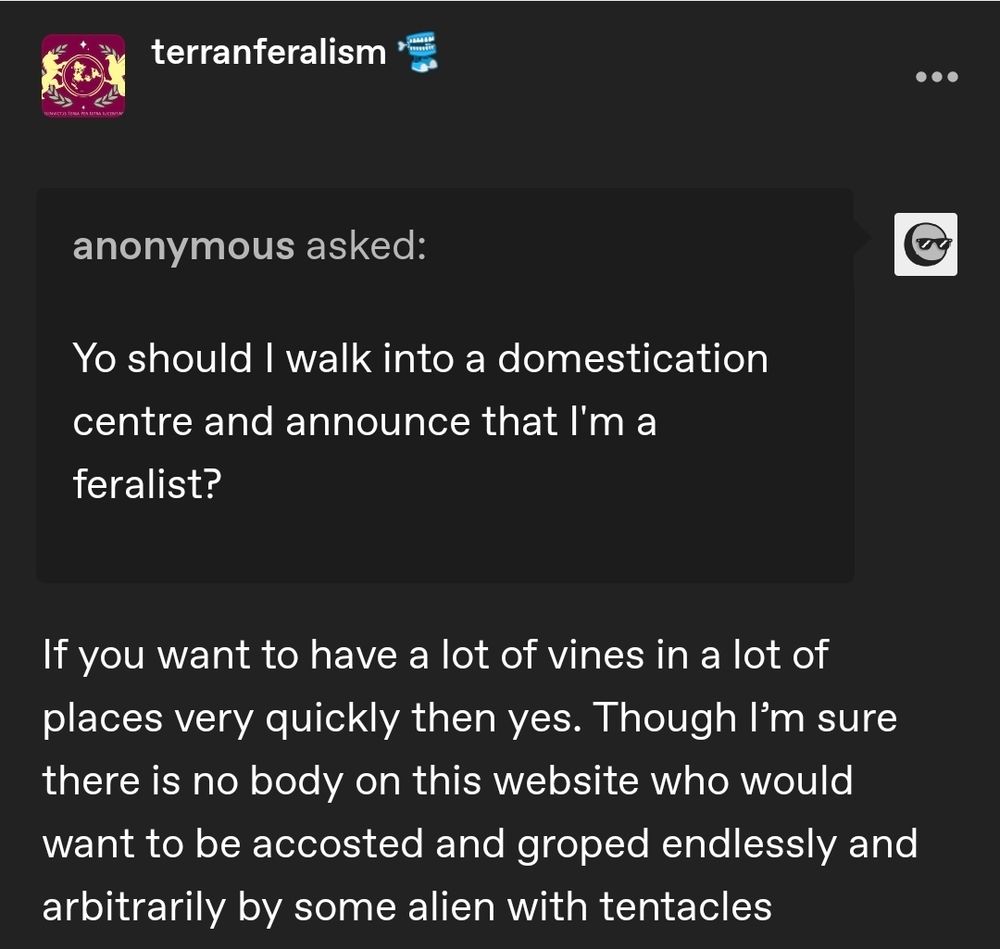
Task: Click the word "tentacles" in the answer
Action: pos(685,906)
